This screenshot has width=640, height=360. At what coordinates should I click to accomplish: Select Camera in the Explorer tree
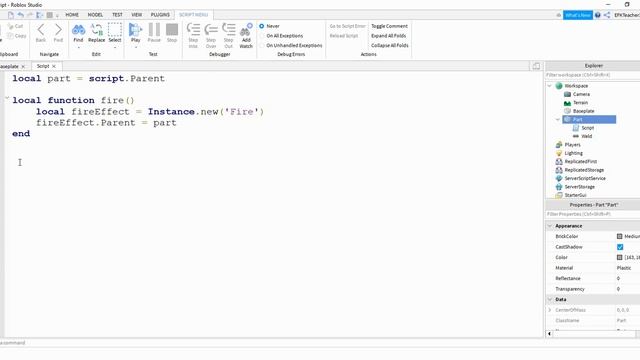pyautogui.click(x=581, y=94)
